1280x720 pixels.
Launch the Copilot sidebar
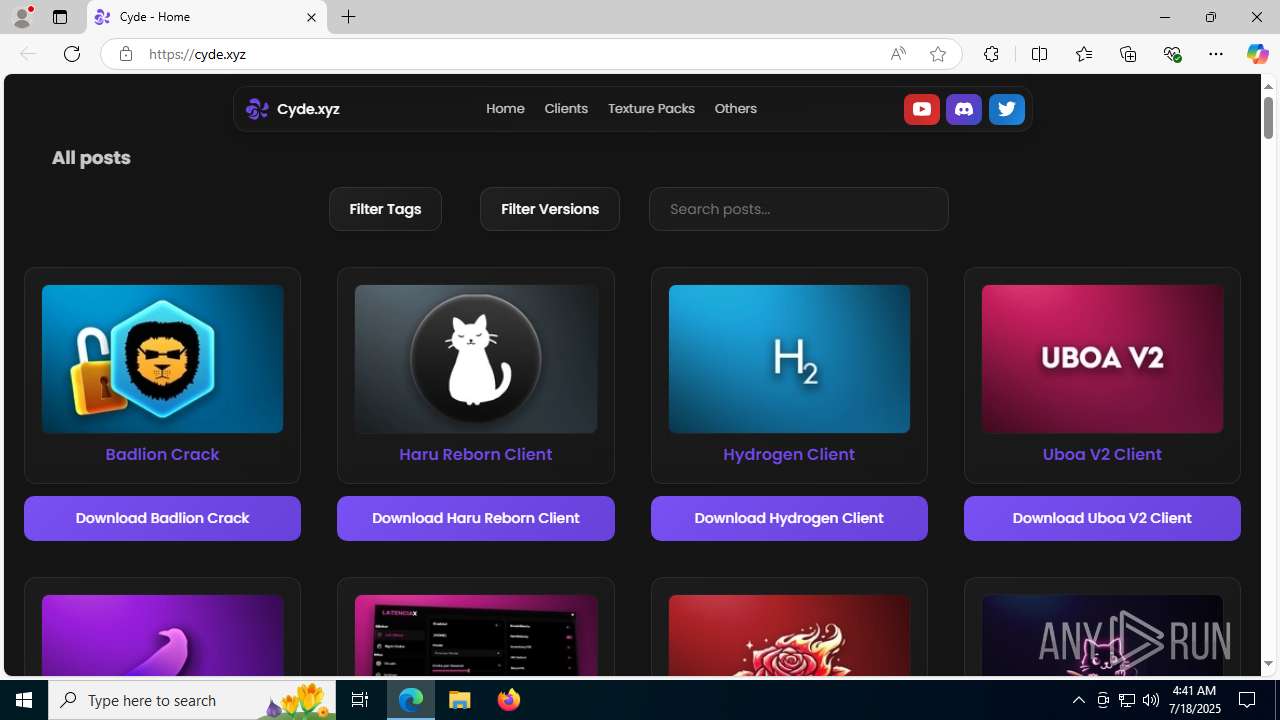(x=1257, y=54)
